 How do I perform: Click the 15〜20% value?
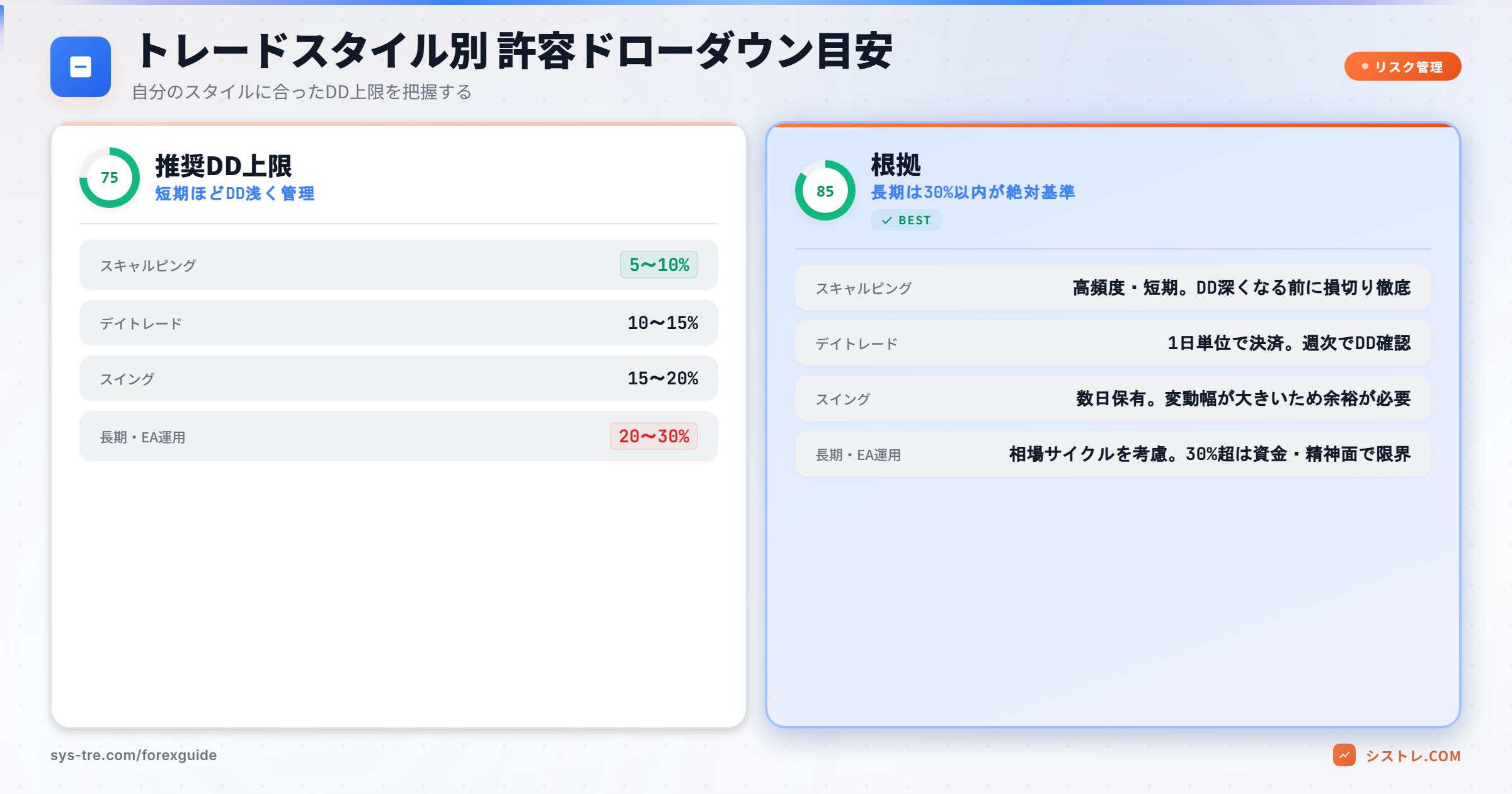(x=663, y=378)
